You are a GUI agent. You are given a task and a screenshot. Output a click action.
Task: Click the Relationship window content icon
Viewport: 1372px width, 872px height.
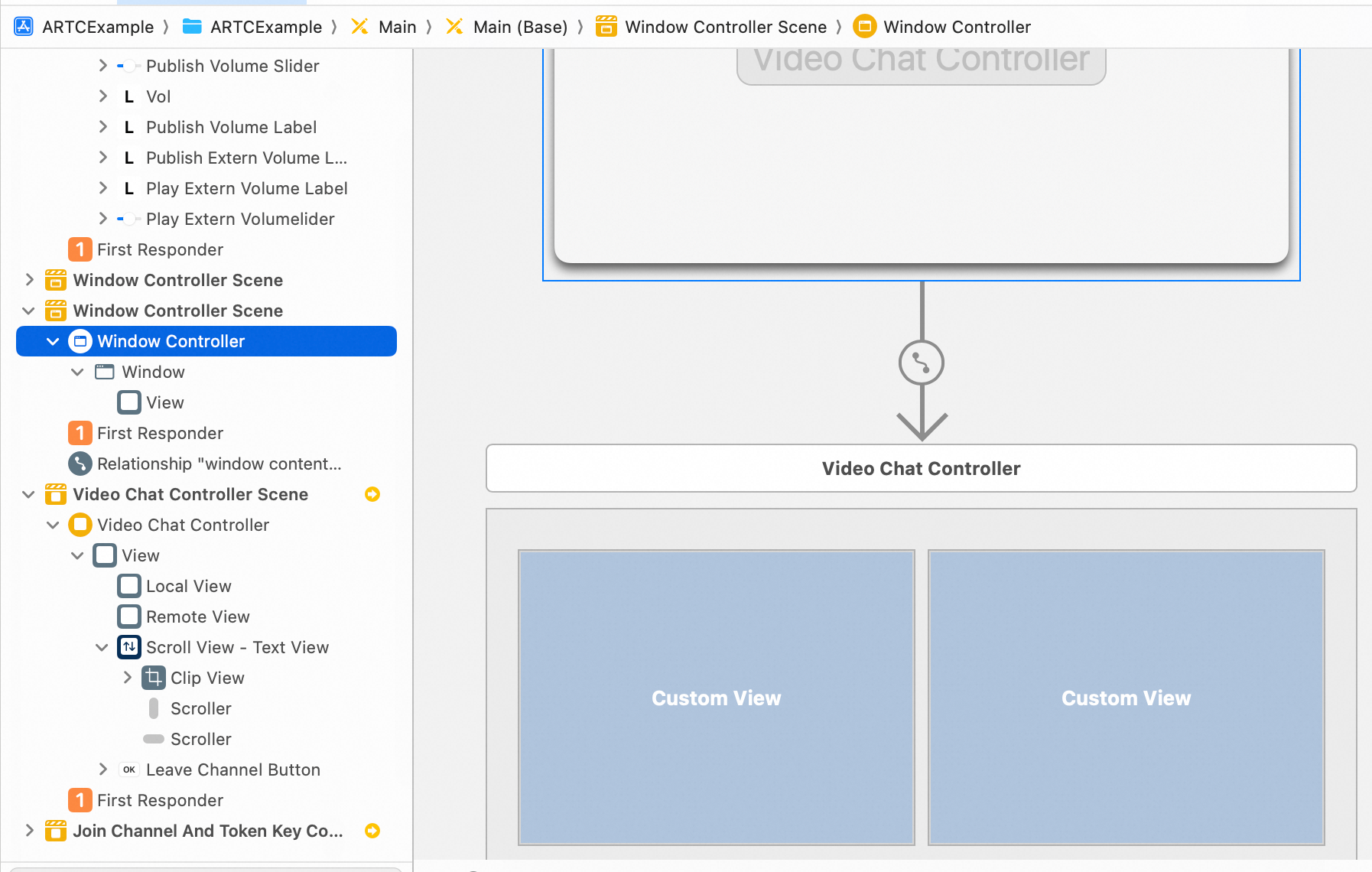pyautogui.click(x=80, y=464)
